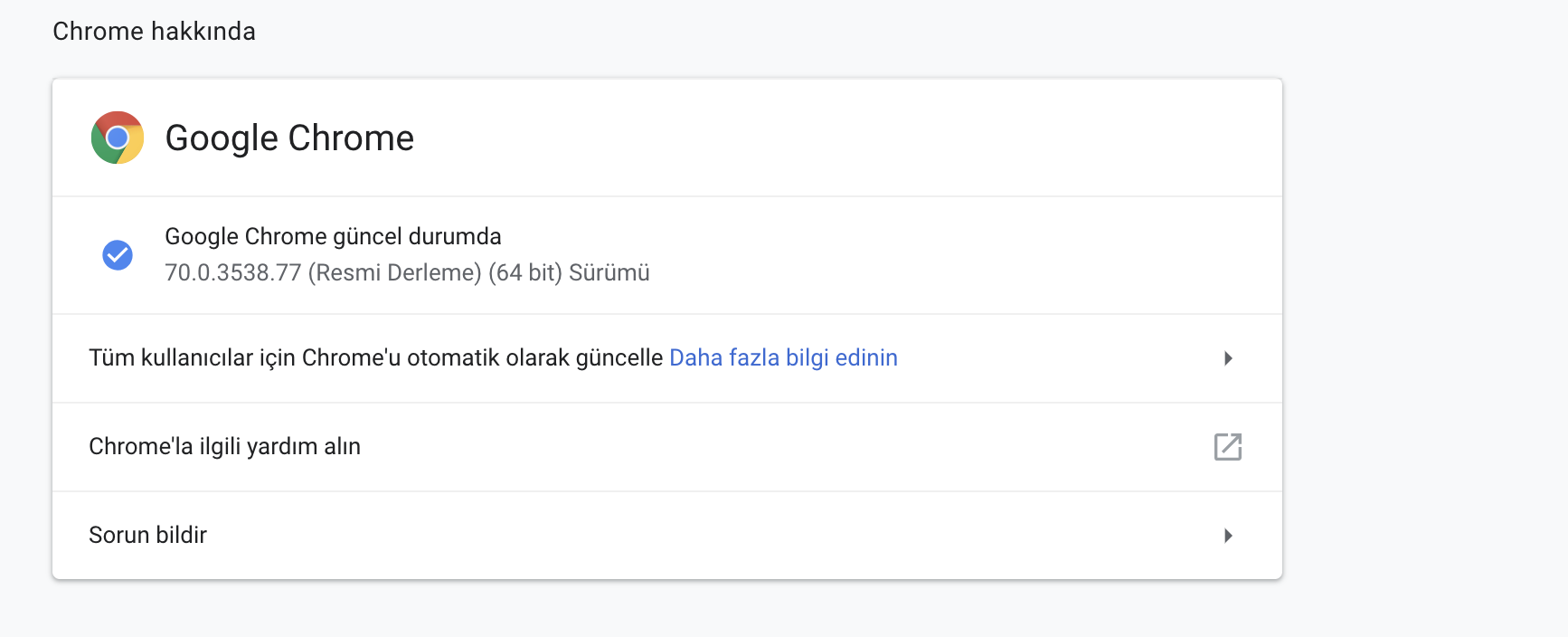The width and height of the screenshot is (1568, 637).
Task: Click the blue update status checkmark
Action: [x=118, y=255]
